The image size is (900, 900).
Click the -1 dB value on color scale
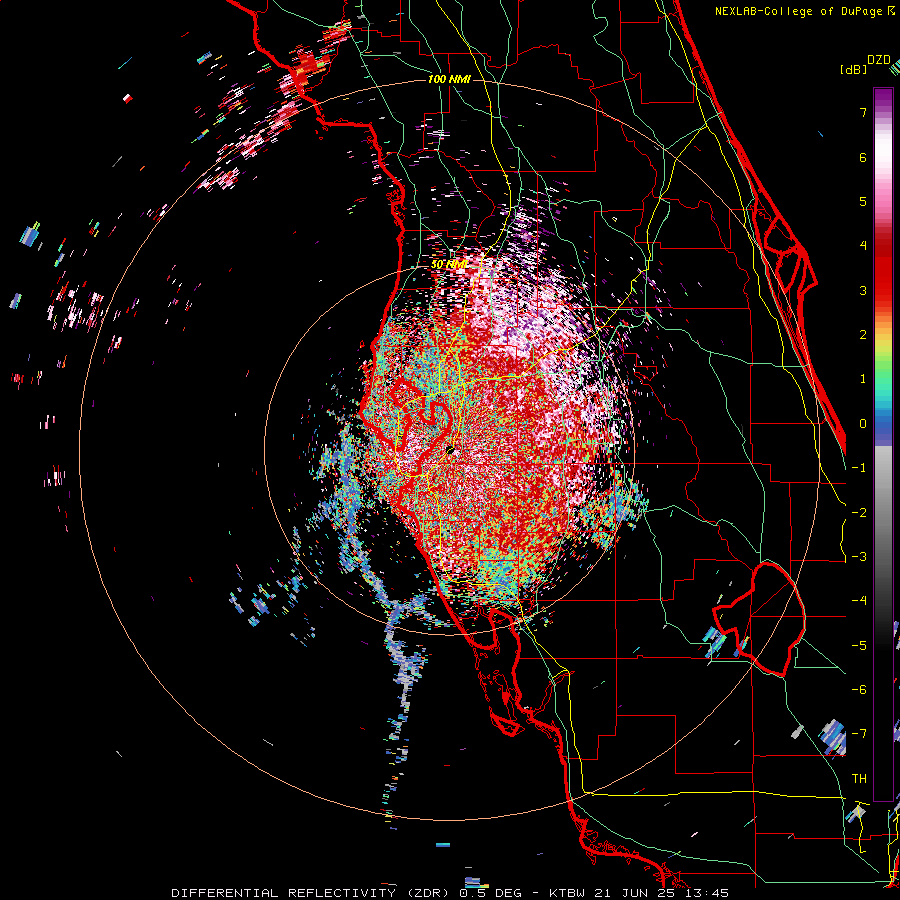pos(859,468)
